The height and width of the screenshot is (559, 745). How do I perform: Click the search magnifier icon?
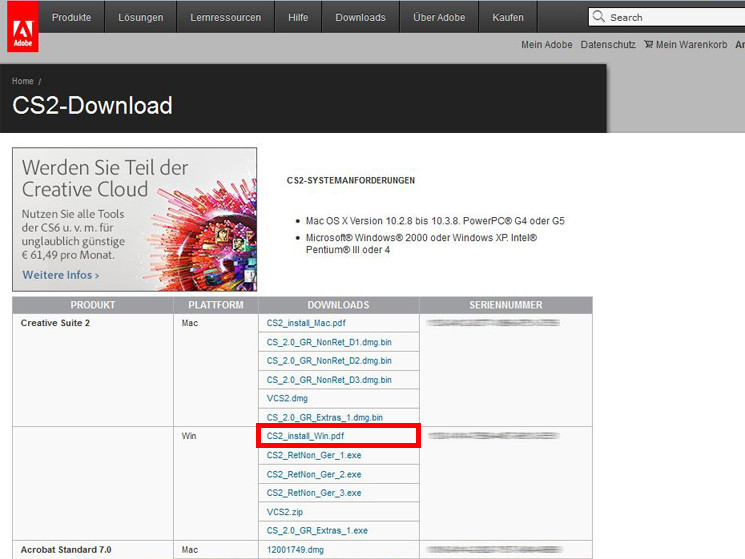(599, 17)
